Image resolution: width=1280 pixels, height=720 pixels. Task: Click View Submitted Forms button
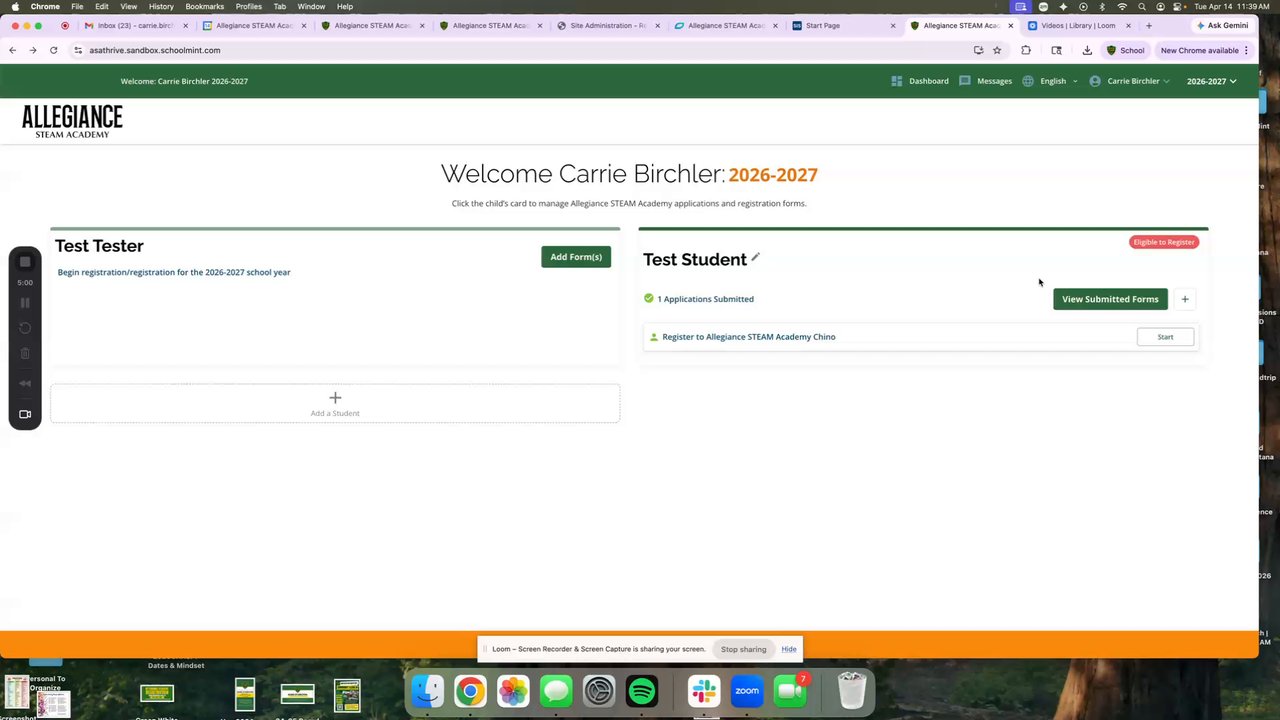(x=1110, y=299)
